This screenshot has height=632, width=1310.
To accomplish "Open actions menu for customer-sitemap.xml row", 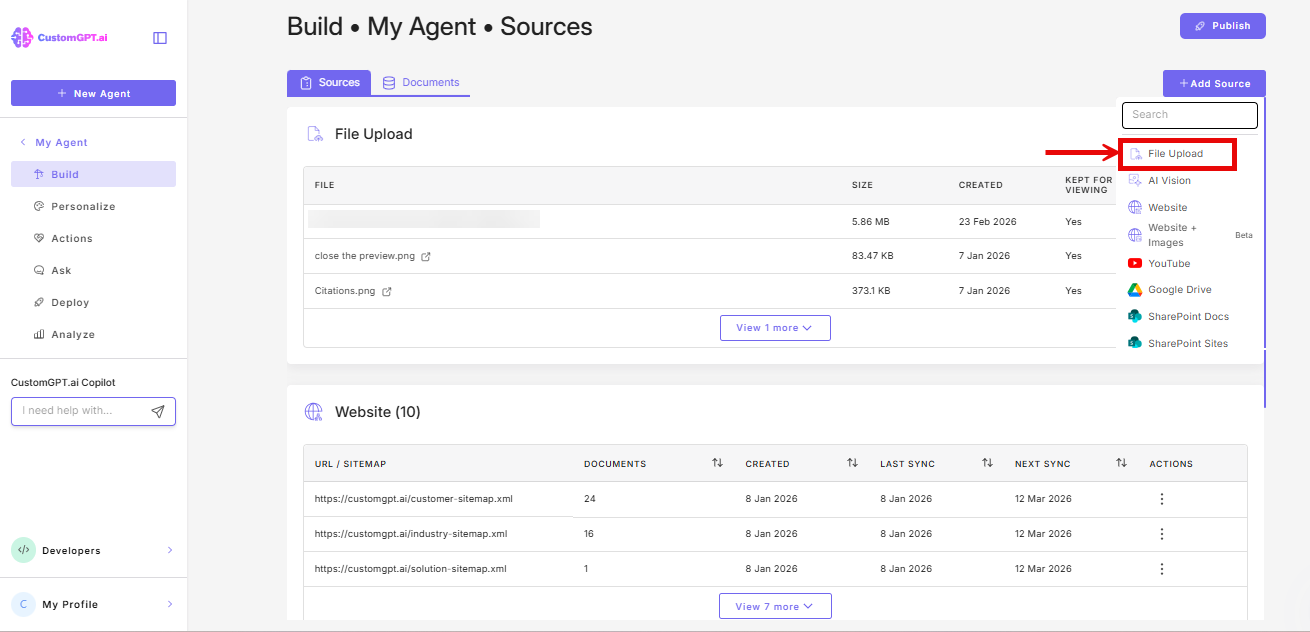I will tap(1162, 499).
